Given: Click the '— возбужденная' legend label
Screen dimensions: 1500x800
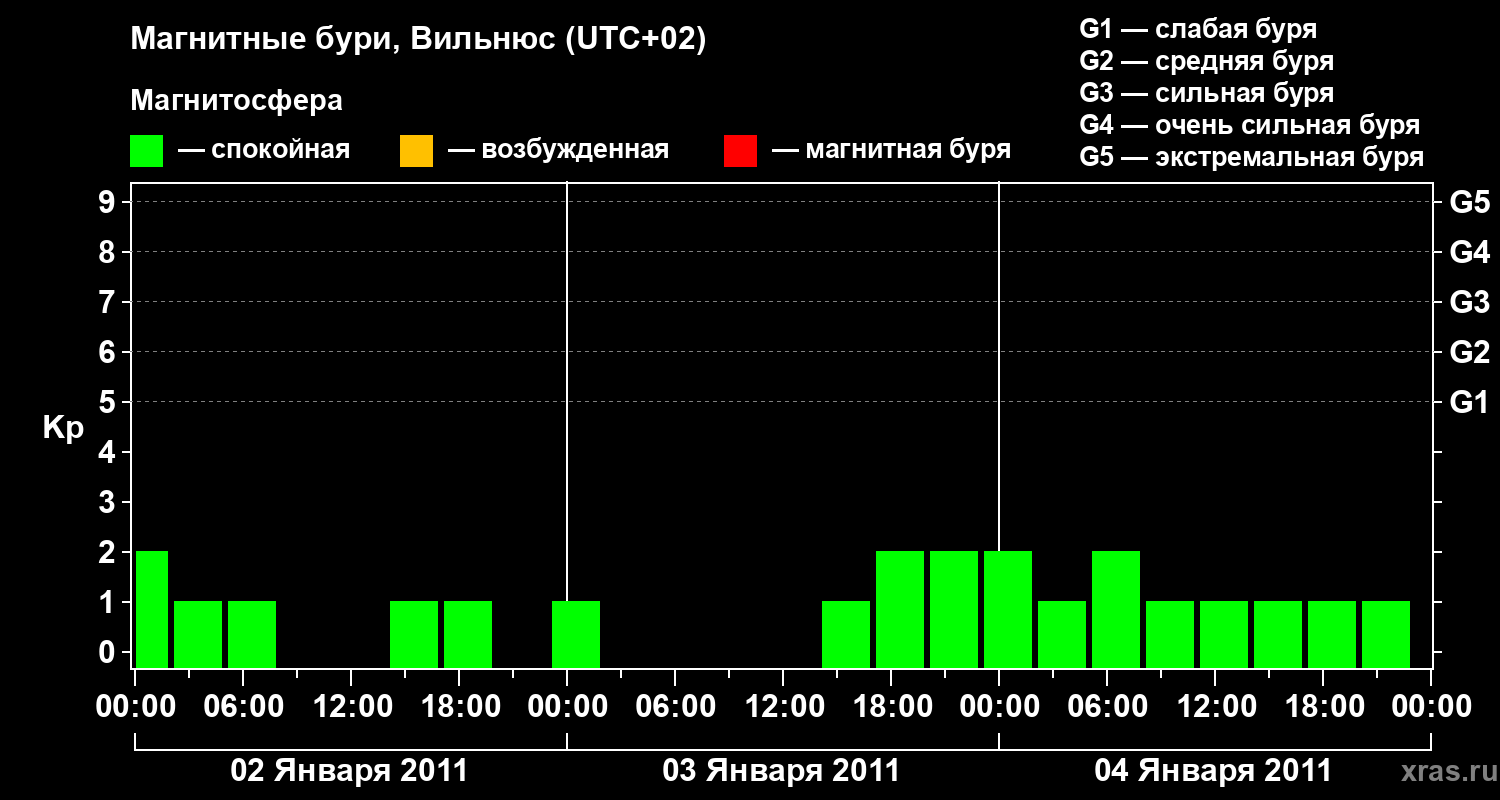Looking at the screenshot, I should coord(558,150).
